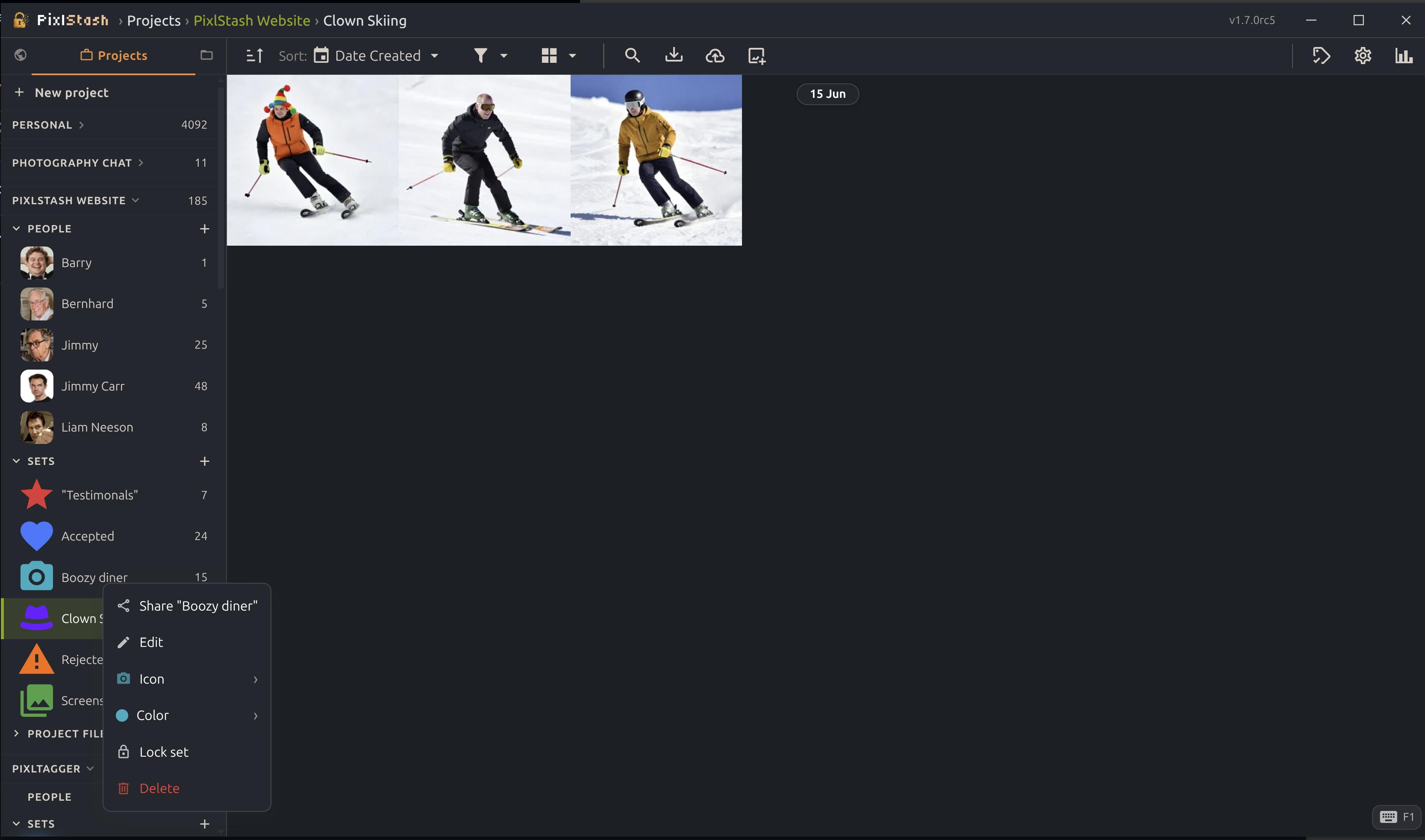
Task: Click the search magnifier icon
Action: tap(633, 56)
